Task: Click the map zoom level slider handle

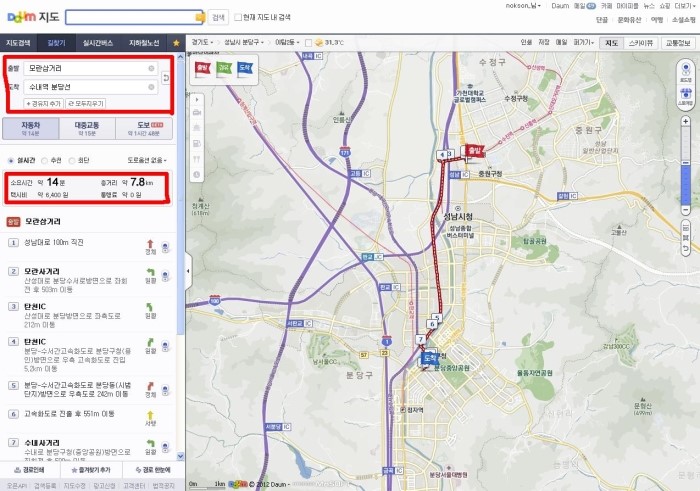Action: click(686, 164)
